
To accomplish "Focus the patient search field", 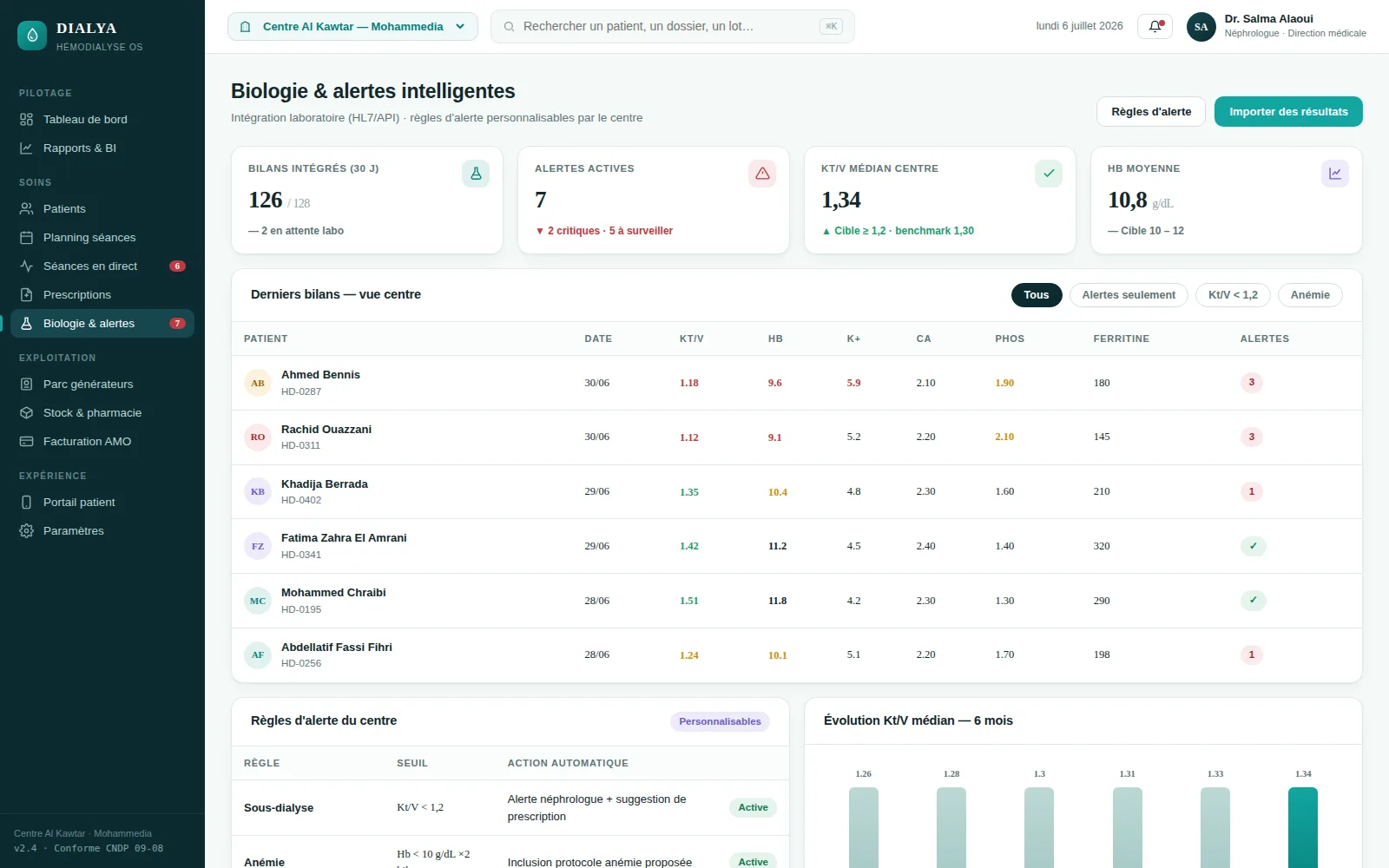I will tap(673, 27).
